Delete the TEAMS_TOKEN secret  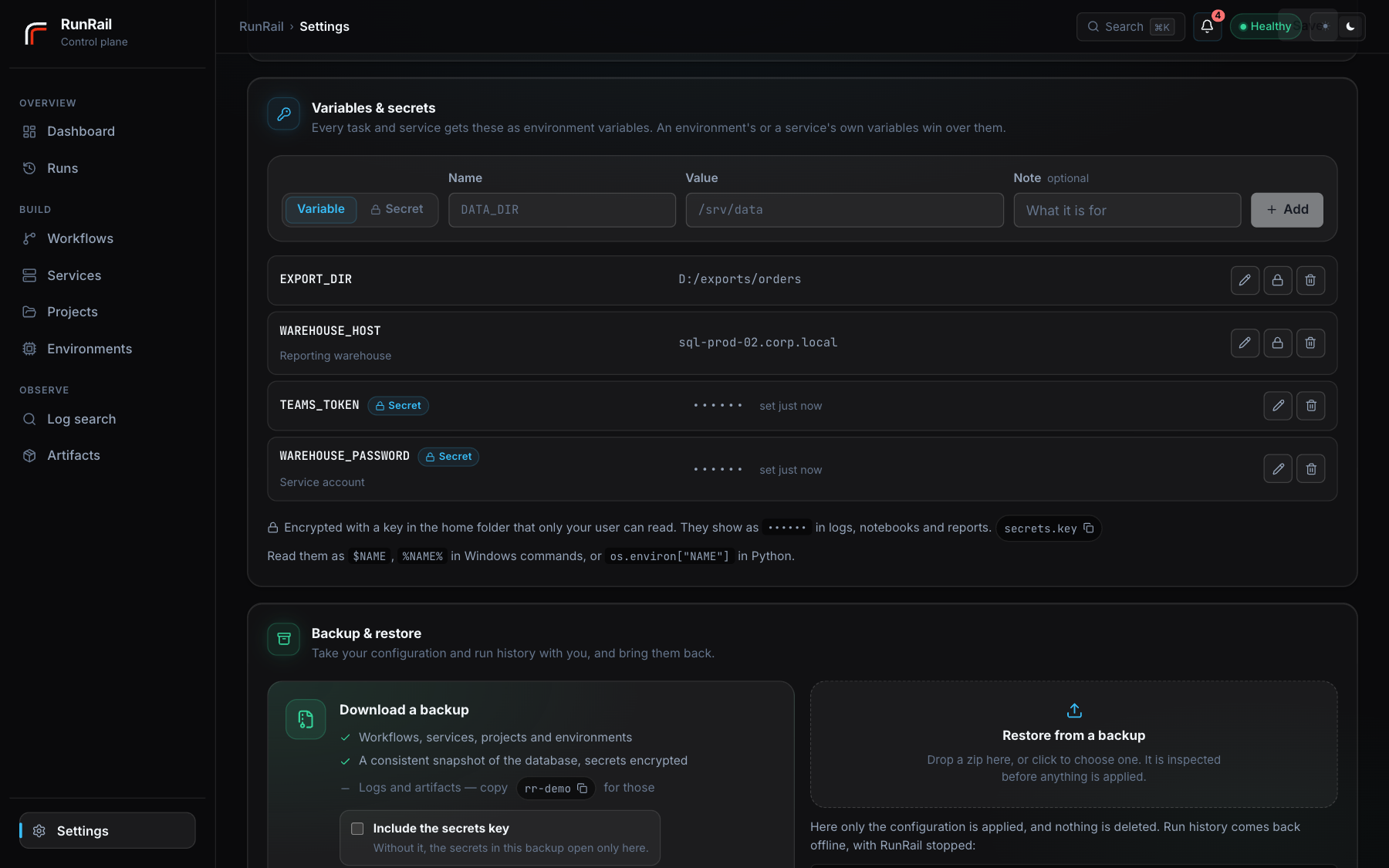[x=1310, y=406]
